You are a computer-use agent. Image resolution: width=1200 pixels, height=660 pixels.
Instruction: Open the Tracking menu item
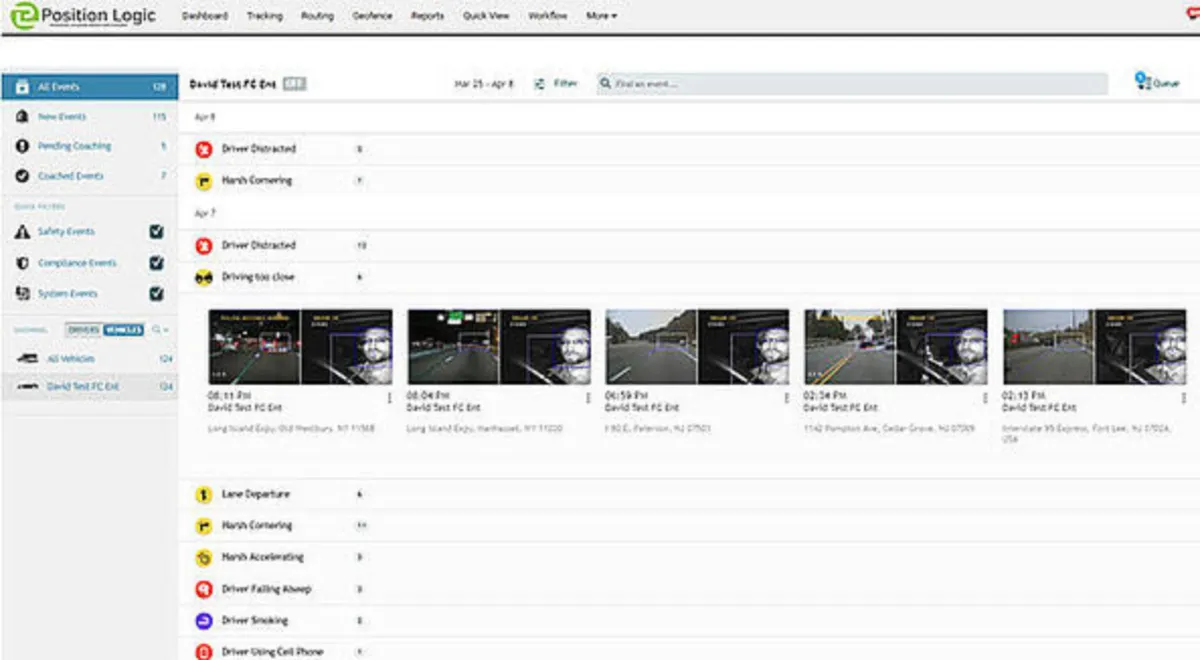[x=264, y=16]
